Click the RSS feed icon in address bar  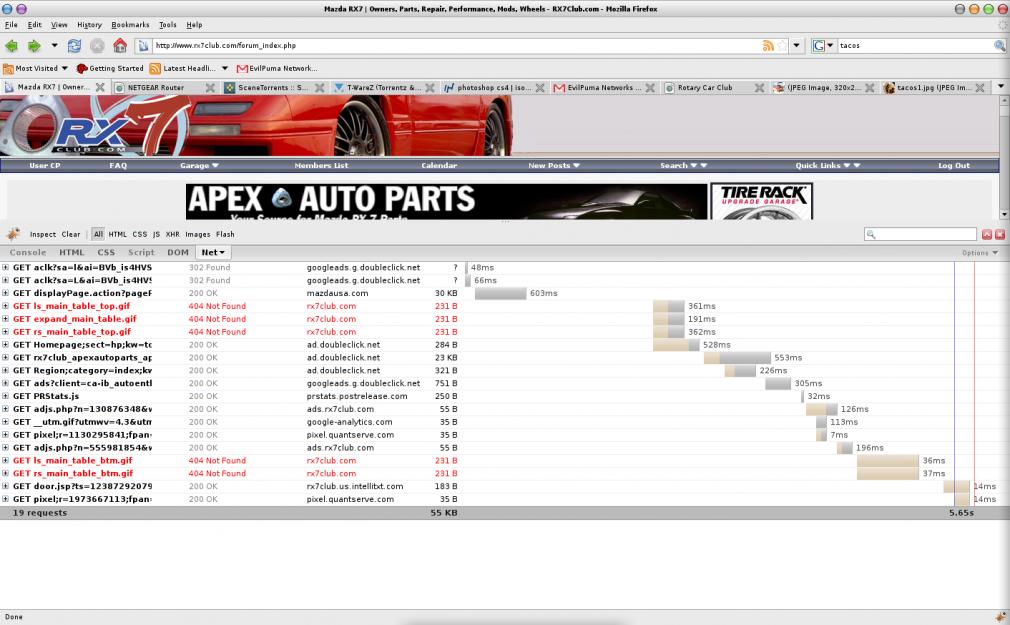click(x=768, y=46)
